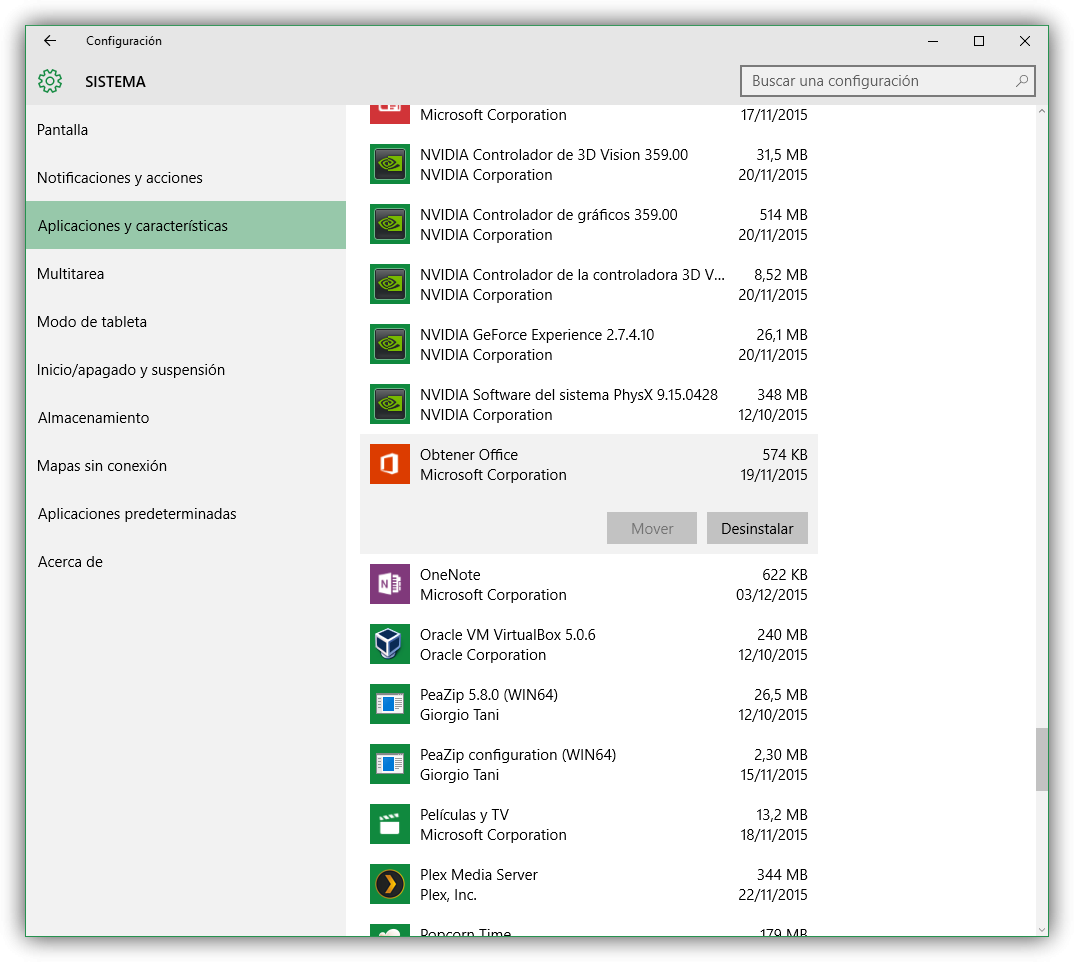
Task: Open Modo de tableta settings
Action: (x=186, y=321)
